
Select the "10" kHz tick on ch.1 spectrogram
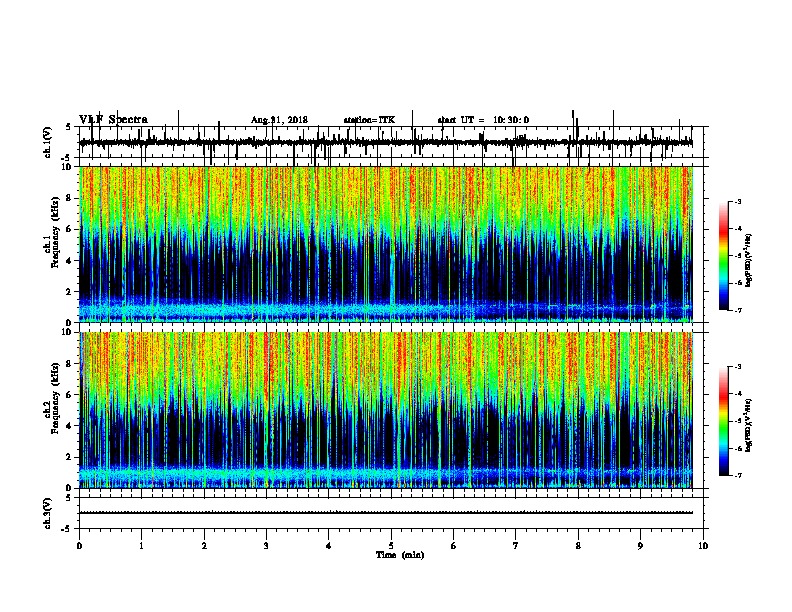(x=67, y=167)
